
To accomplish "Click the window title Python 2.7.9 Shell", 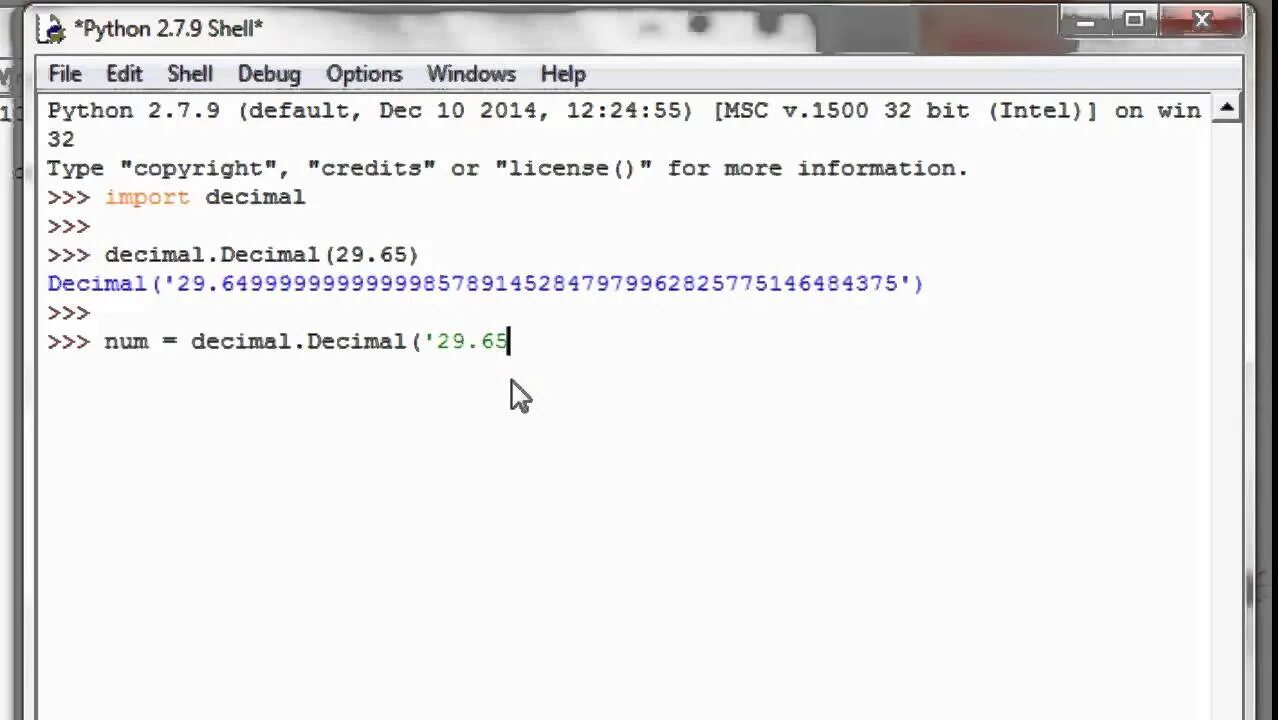I will point(168,29).
